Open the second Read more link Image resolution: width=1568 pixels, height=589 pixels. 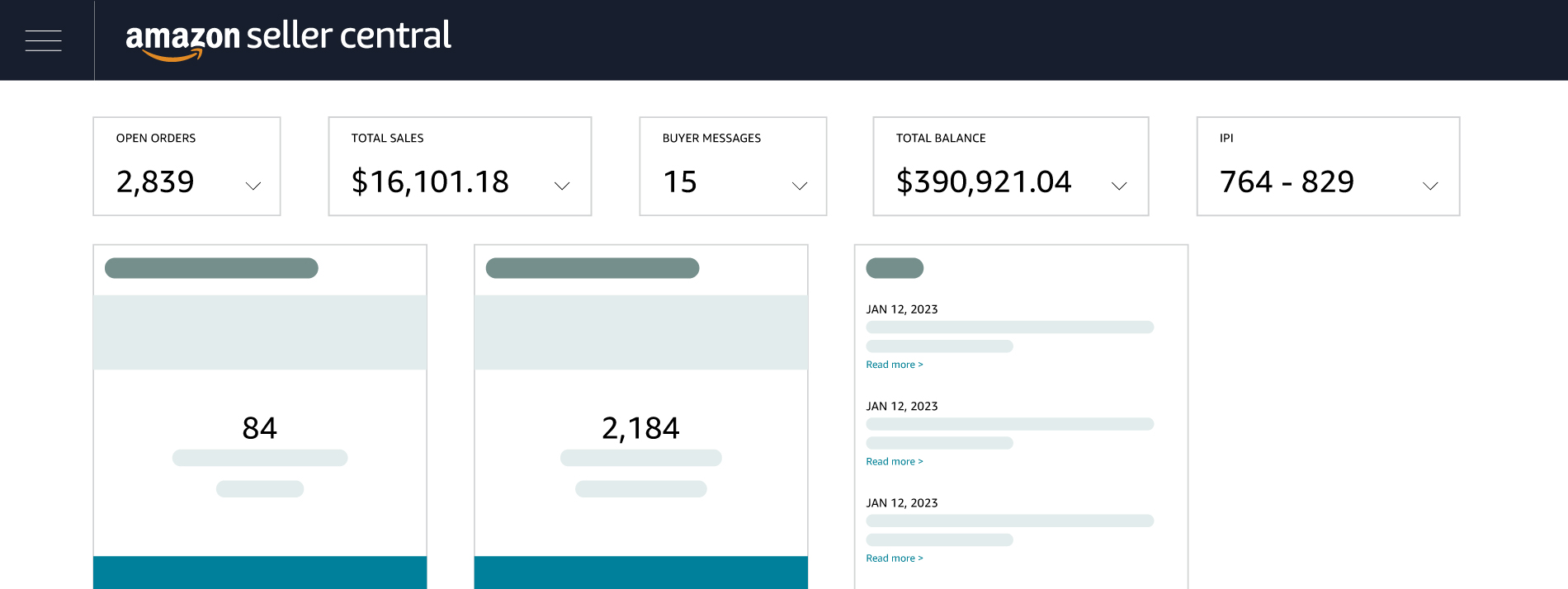point(894,462)
